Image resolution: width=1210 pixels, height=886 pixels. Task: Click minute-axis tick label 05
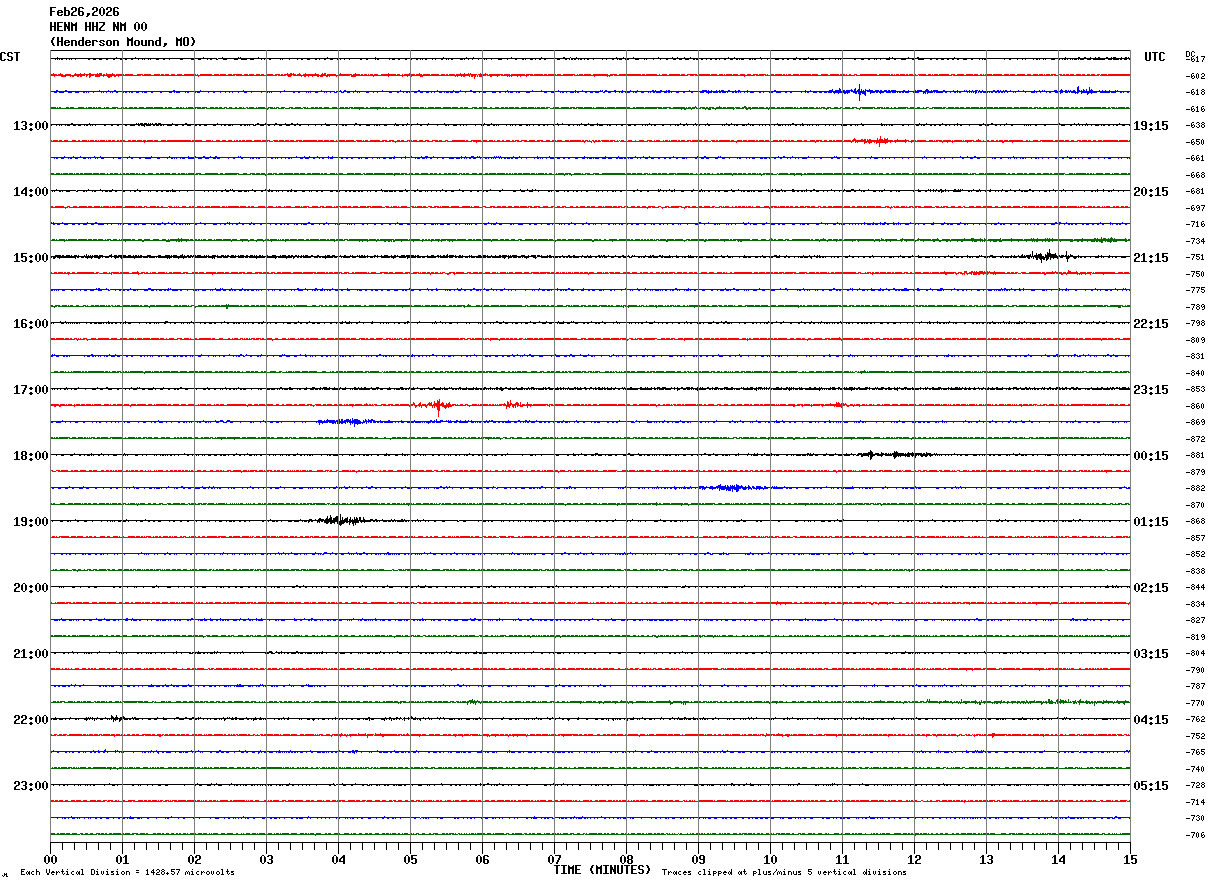(410, 859)
